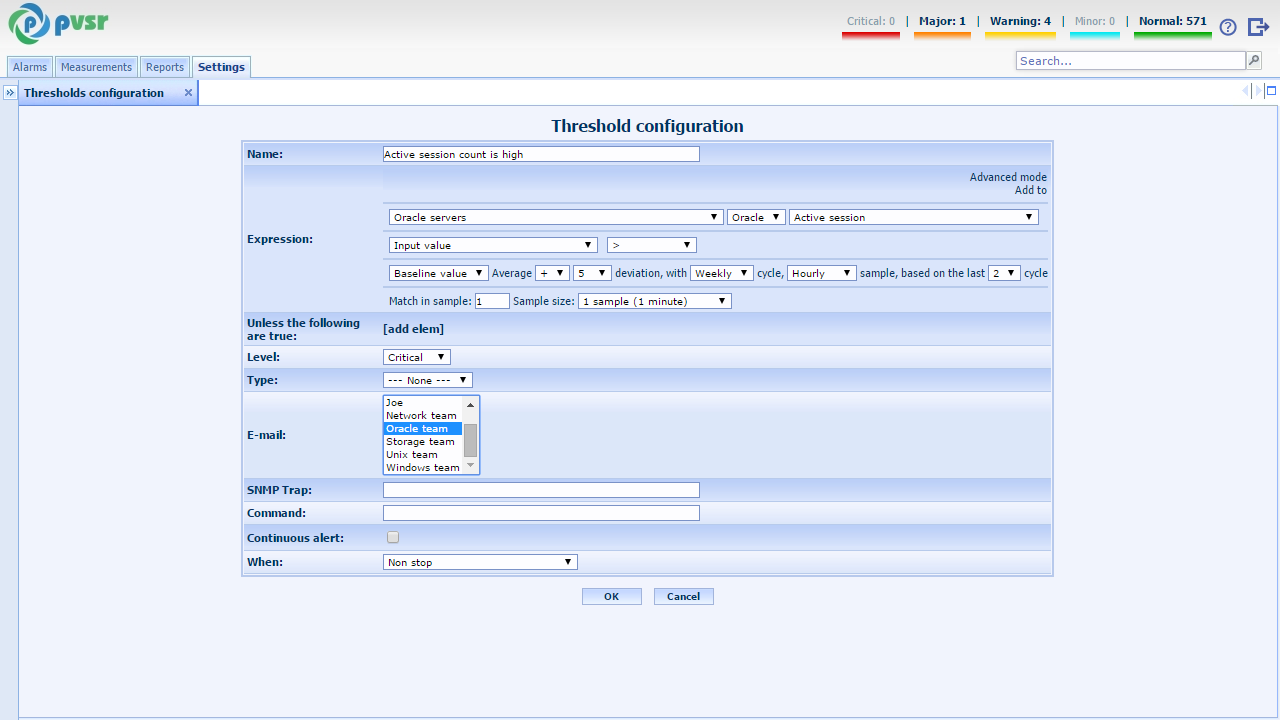
Task: Expand the left sidebar panel arrow
Action: pos(9,92)
